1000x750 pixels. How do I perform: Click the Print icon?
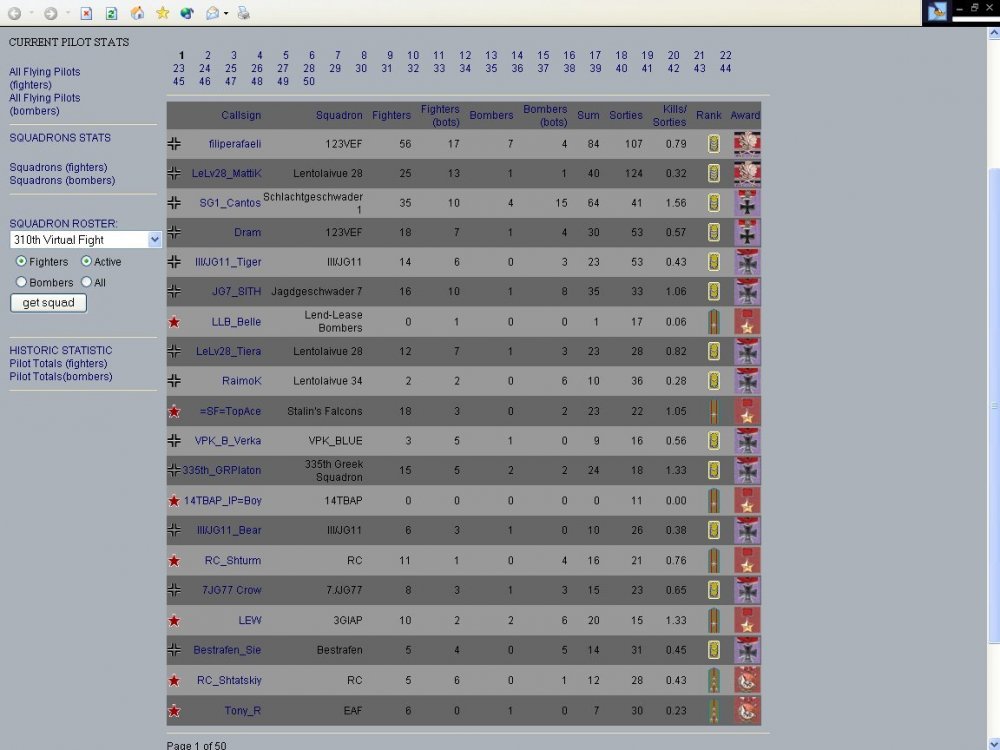coord(243,12)
